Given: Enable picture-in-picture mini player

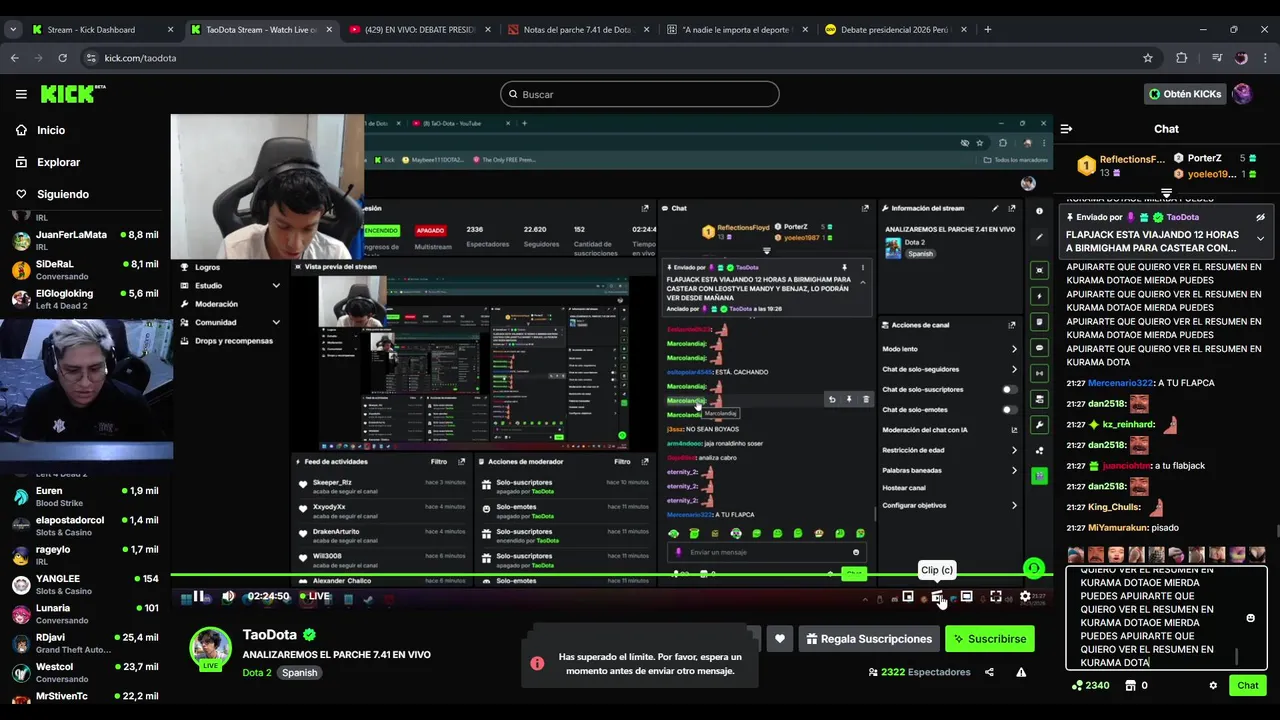Looking at the screenshot, I should pyautogui.click(x=908, y=597).
